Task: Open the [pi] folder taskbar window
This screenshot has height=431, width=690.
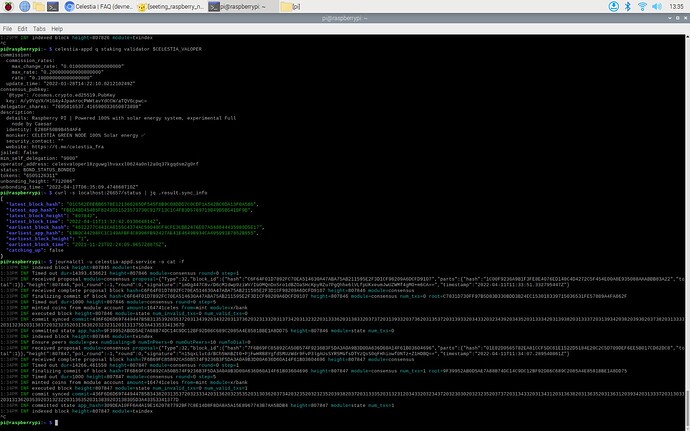Action: (291, 7)
